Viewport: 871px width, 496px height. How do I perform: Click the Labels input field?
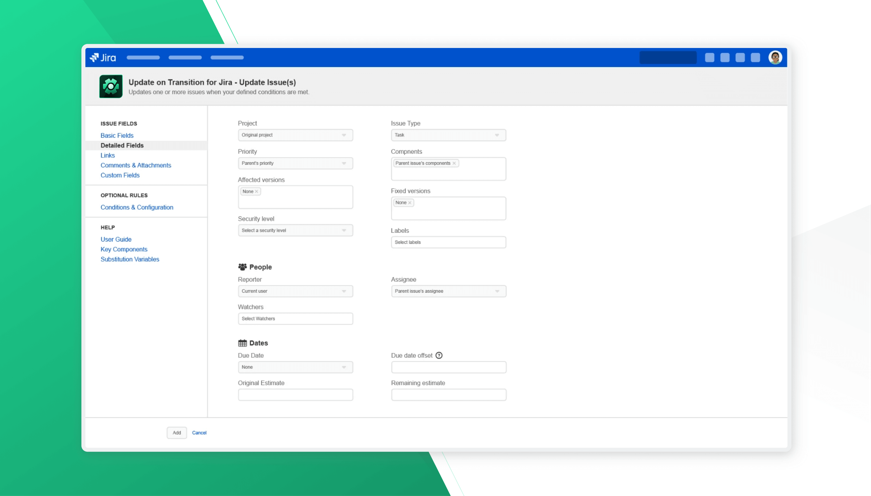448,242
